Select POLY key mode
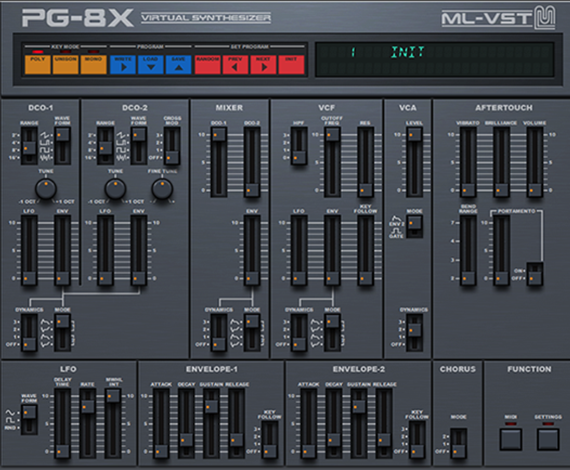Image resolution: width=570 pixels, height=470 pixels. (x=37, y=65)
